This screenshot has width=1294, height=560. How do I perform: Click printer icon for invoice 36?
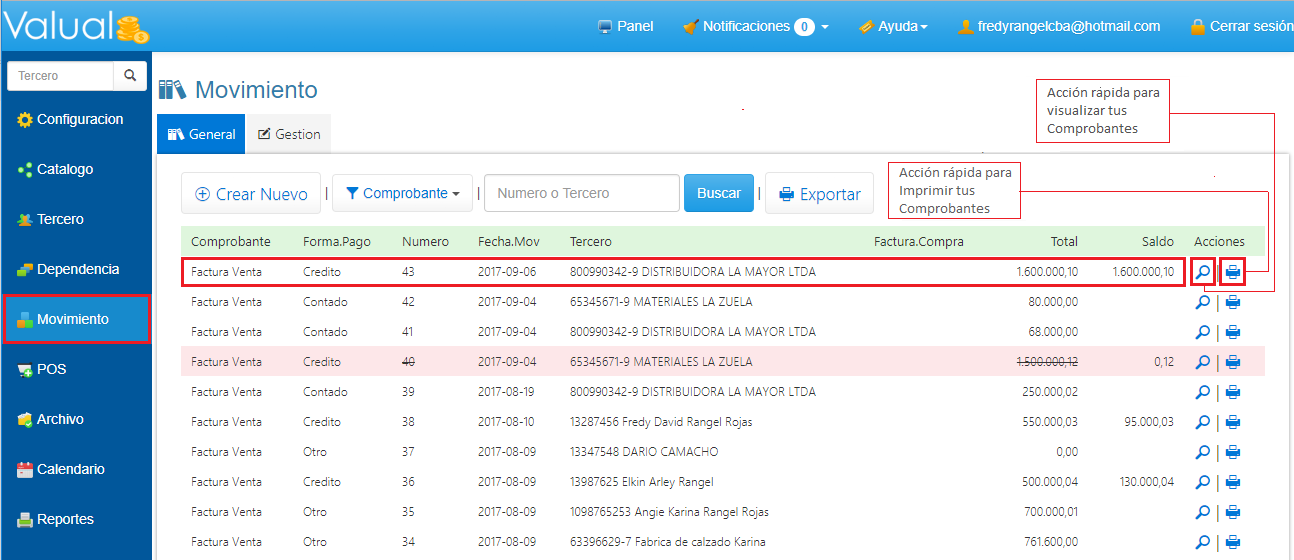click(1233, 482)
